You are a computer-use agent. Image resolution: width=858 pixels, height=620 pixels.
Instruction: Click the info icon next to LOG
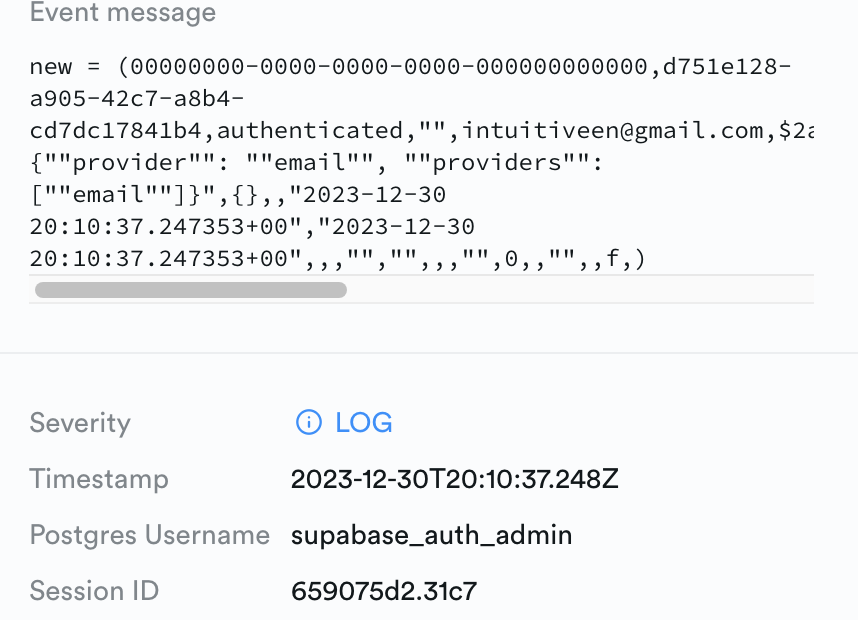(x=309, y=422)
